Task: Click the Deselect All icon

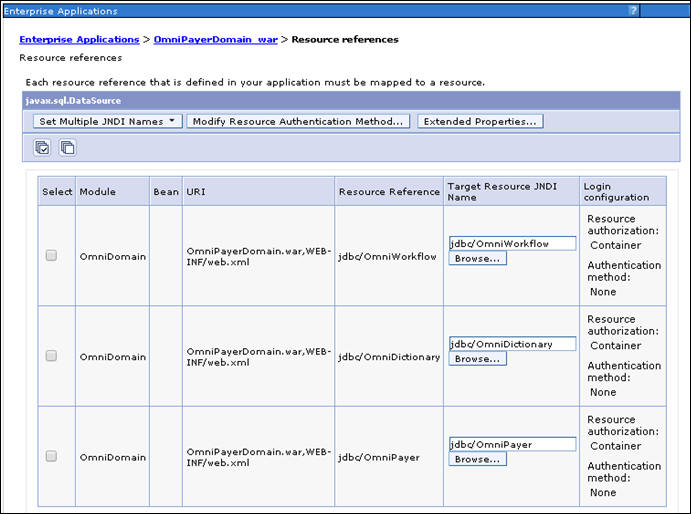Action: 67,147
